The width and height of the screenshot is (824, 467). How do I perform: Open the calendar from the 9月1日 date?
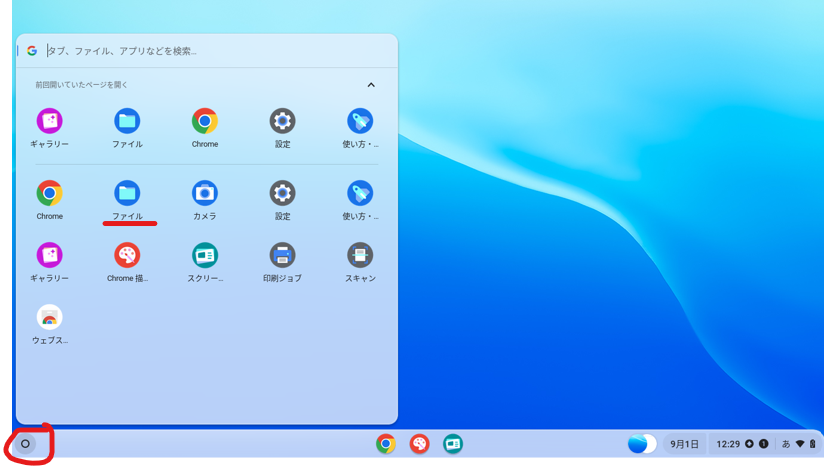tap(684, 444)
